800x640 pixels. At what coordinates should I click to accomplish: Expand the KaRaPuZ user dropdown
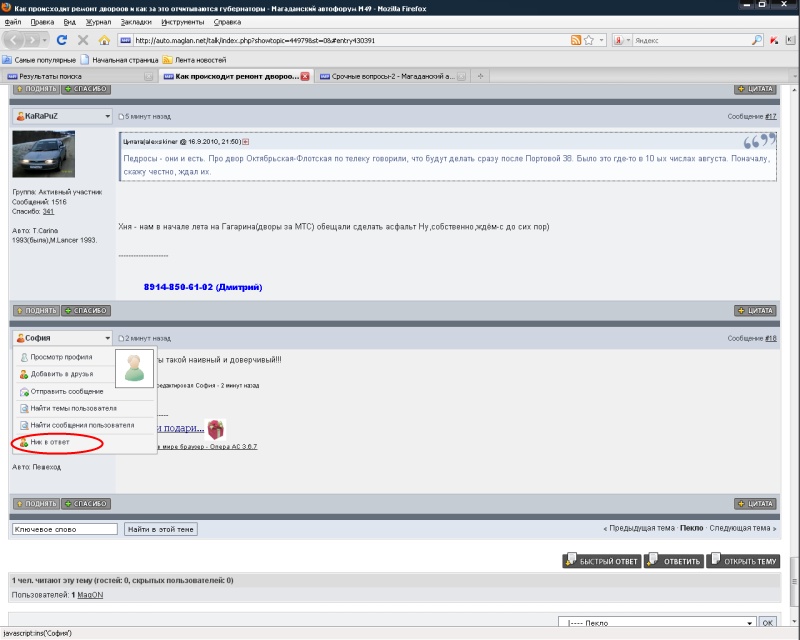(x=107, y=116)
